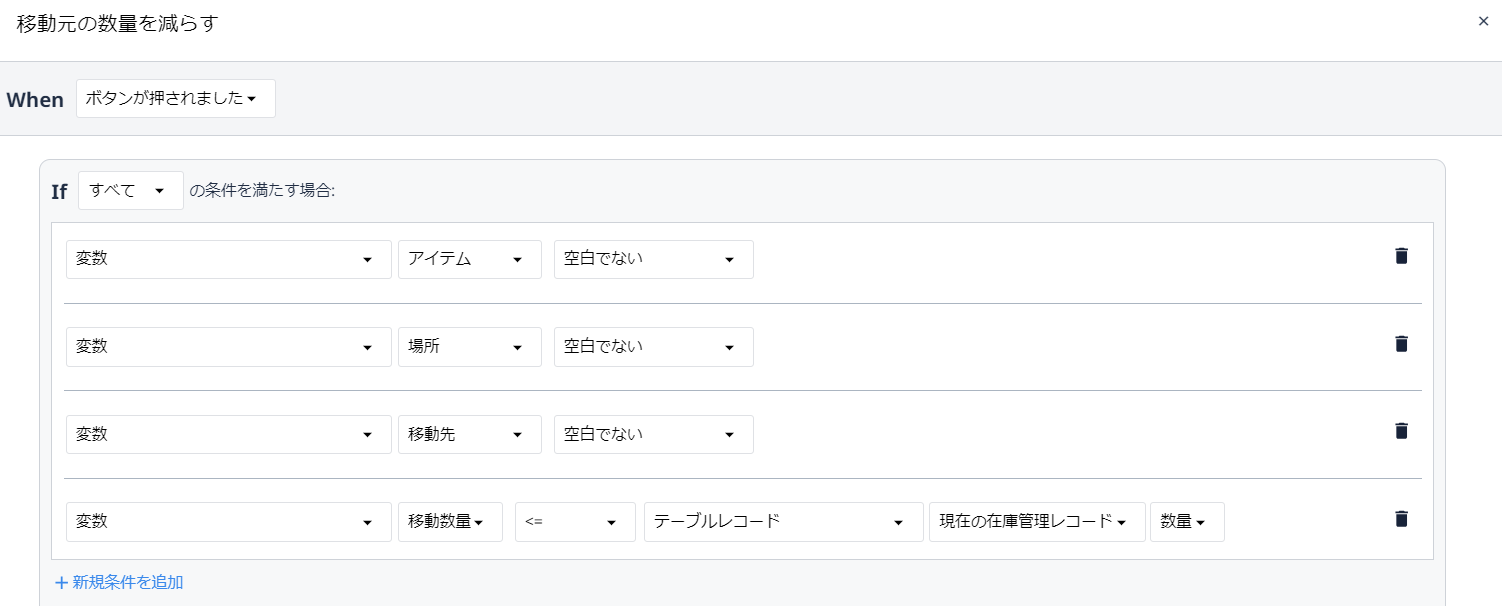Open the テーブルレコード source dropdown
Viewport: 1502px width, 606px height.
click(x=784, y=522)
